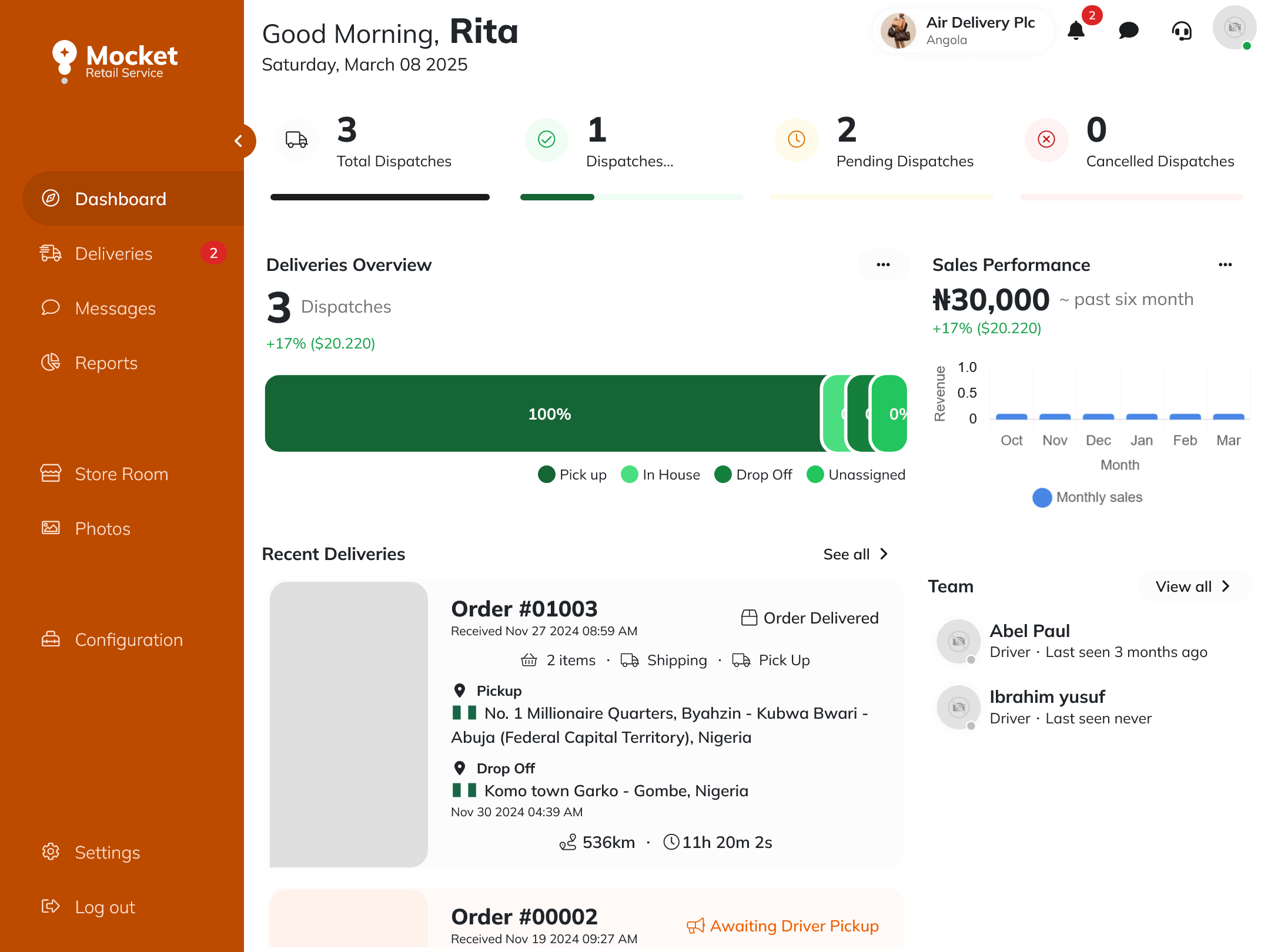Open Reports in sidebar

133,363
